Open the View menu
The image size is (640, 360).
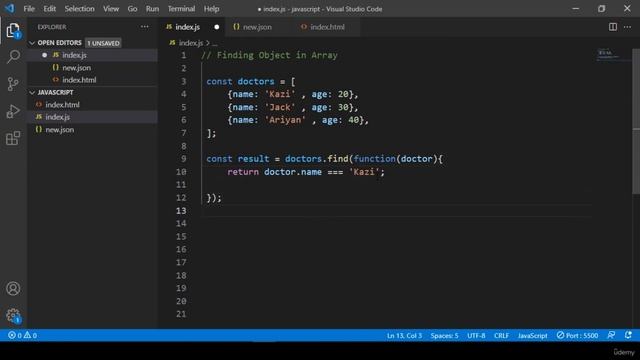(x=111, y=9)
